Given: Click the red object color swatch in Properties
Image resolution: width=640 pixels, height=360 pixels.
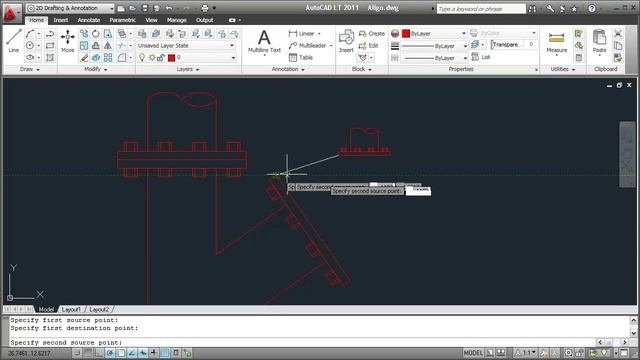Looking at the screenshot, I should click(406, 33).
